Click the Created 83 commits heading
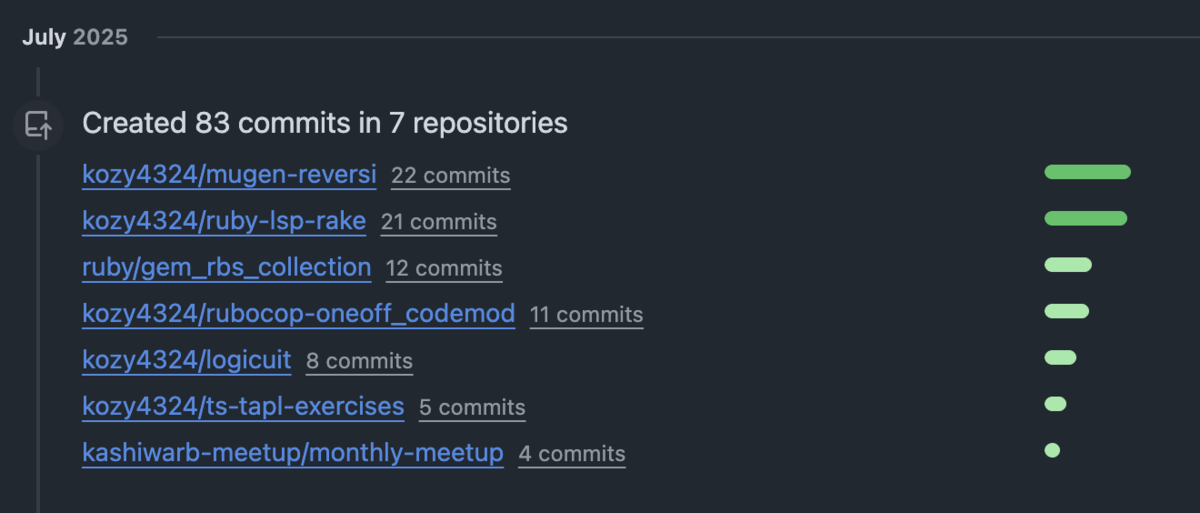Viewport: 1200px width, 513px height. pos(325,123)
